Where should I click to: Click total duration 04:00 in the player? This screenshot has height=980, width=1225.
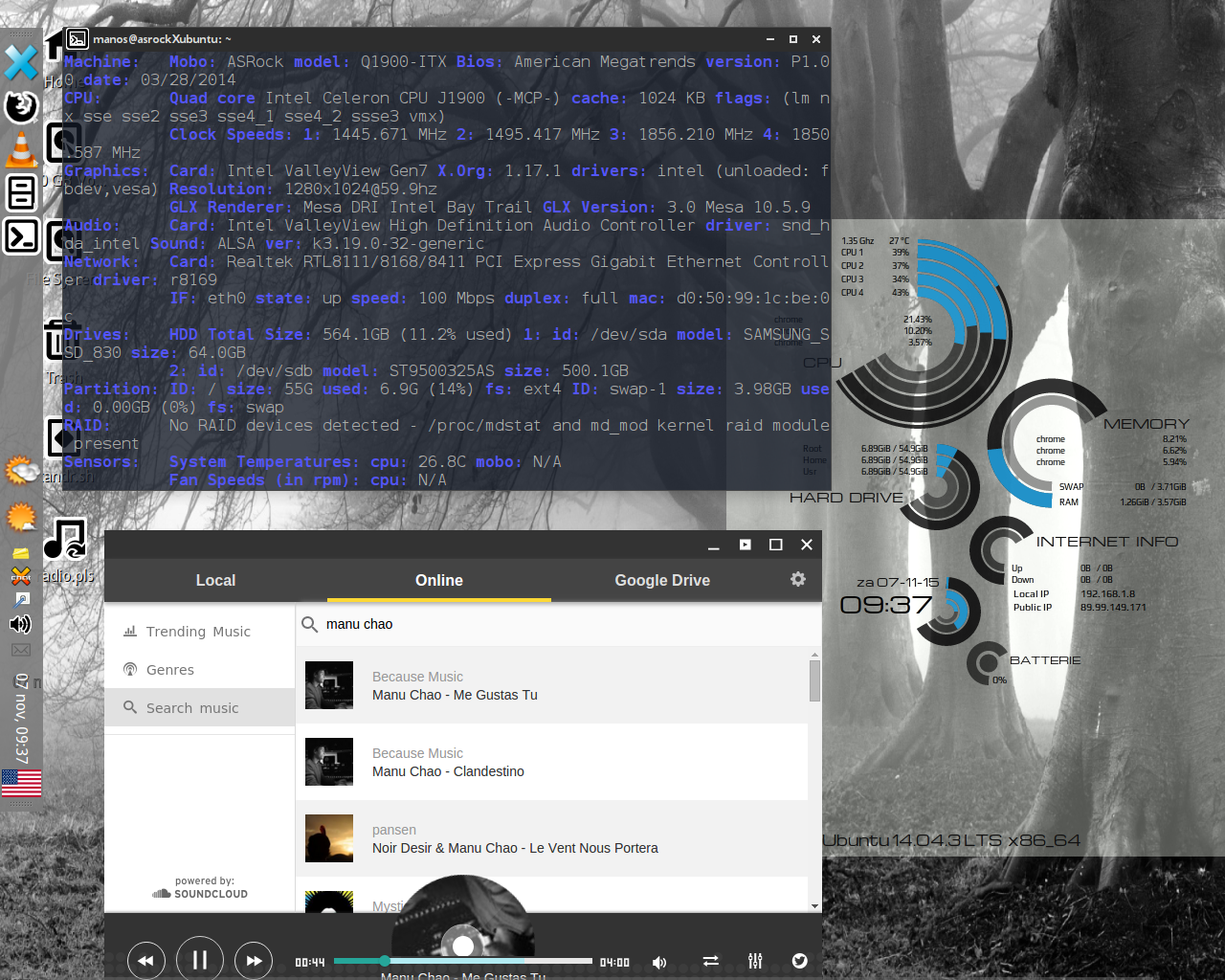pos(614,963)
